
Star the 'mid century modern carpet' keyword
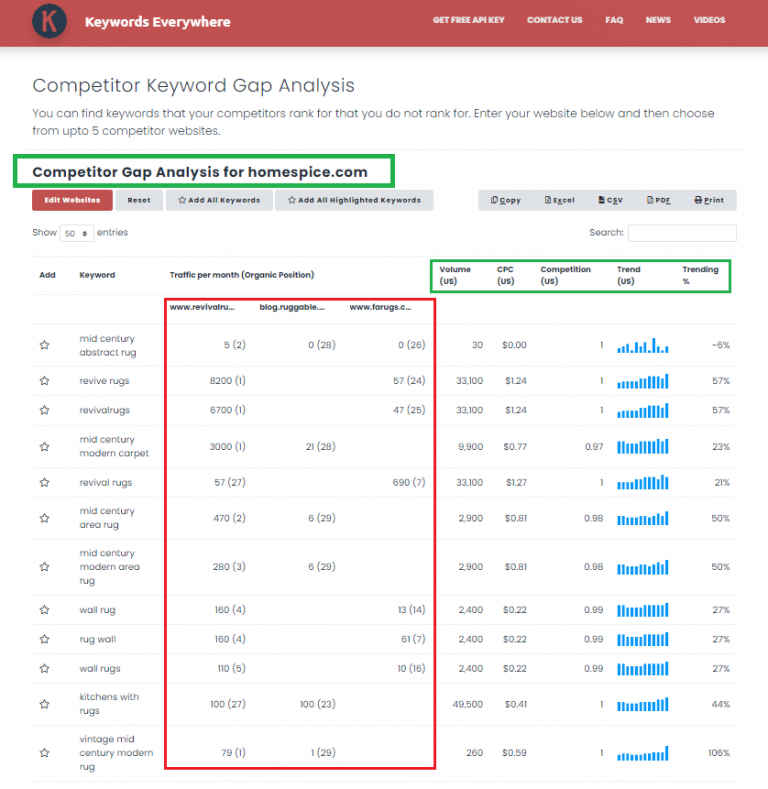(45, 446)
